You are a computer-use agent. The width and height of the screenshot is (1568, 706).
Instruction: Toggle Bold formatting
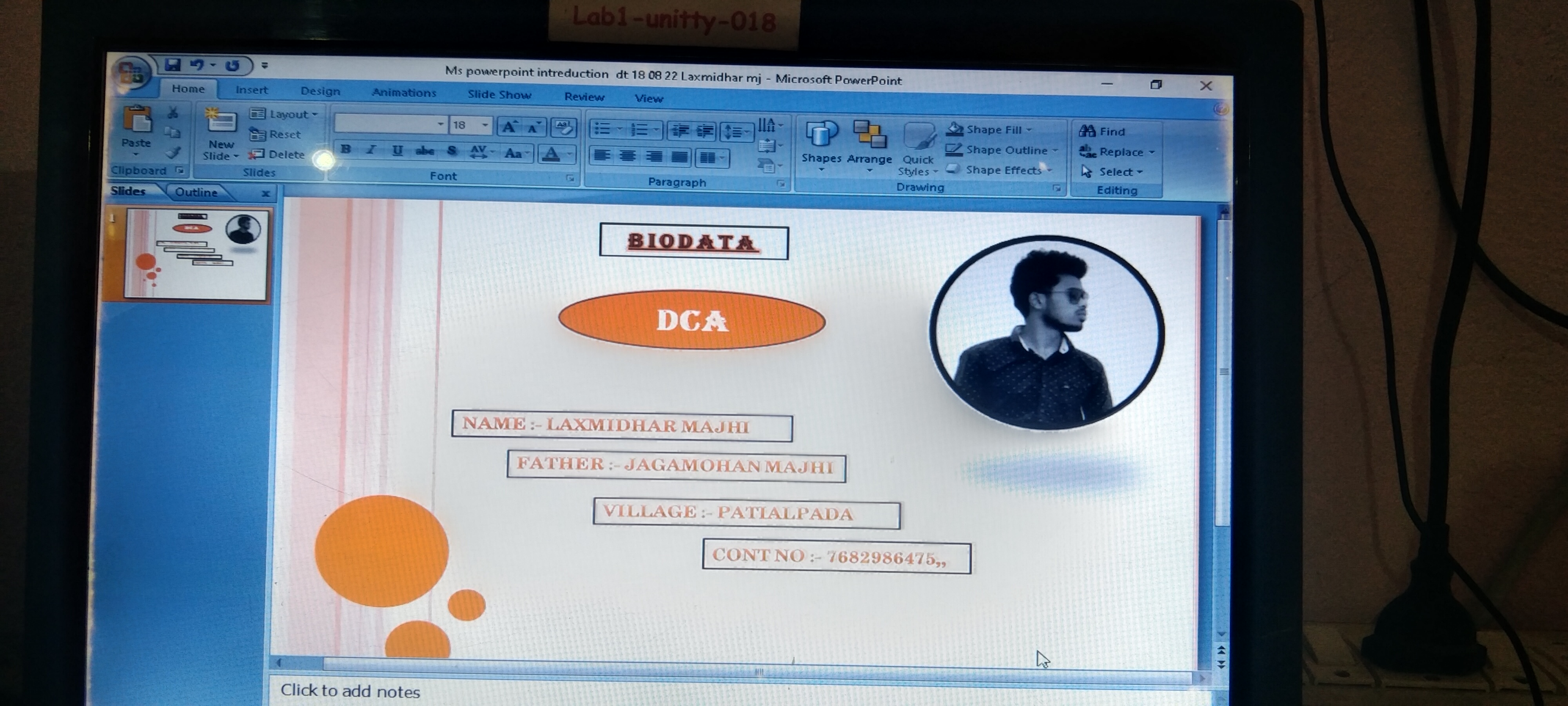[346, 149]
